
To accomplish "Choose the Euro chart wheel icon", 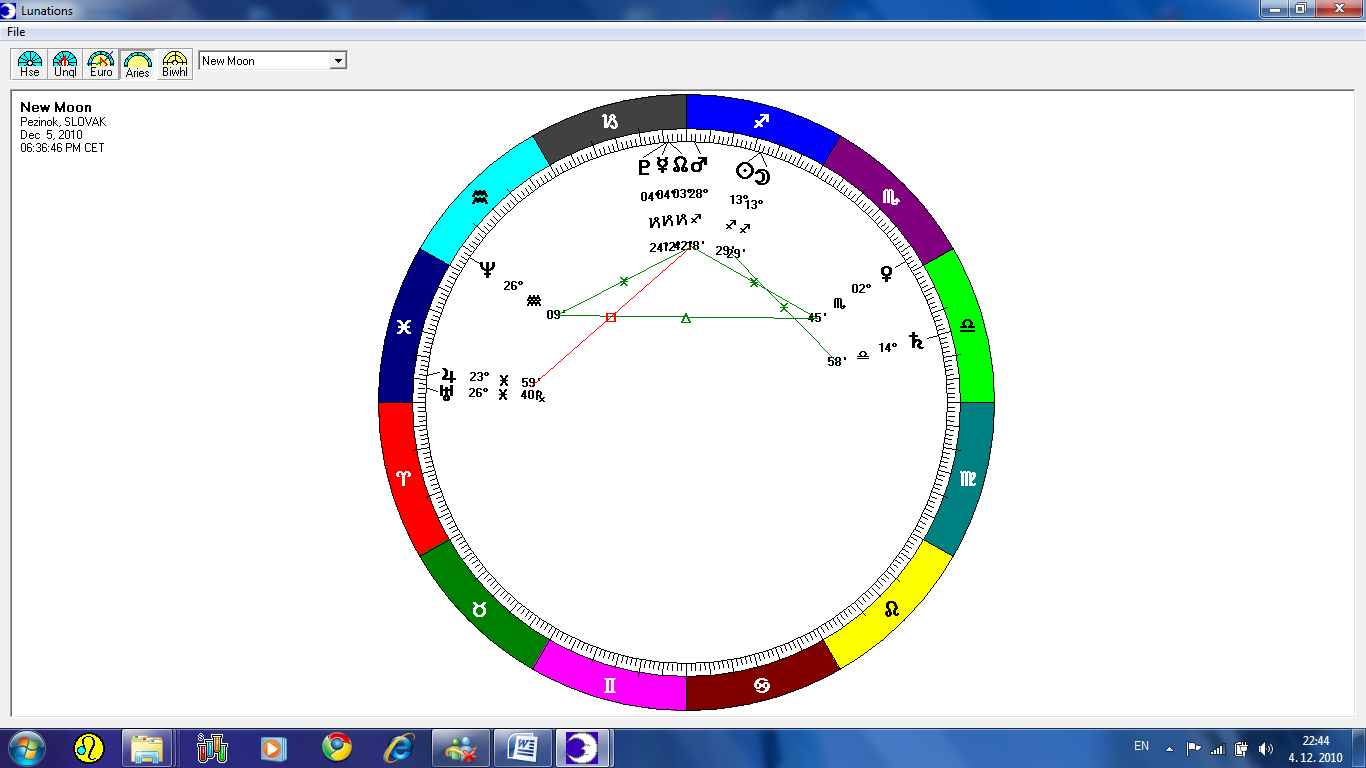I will point(101,64).
